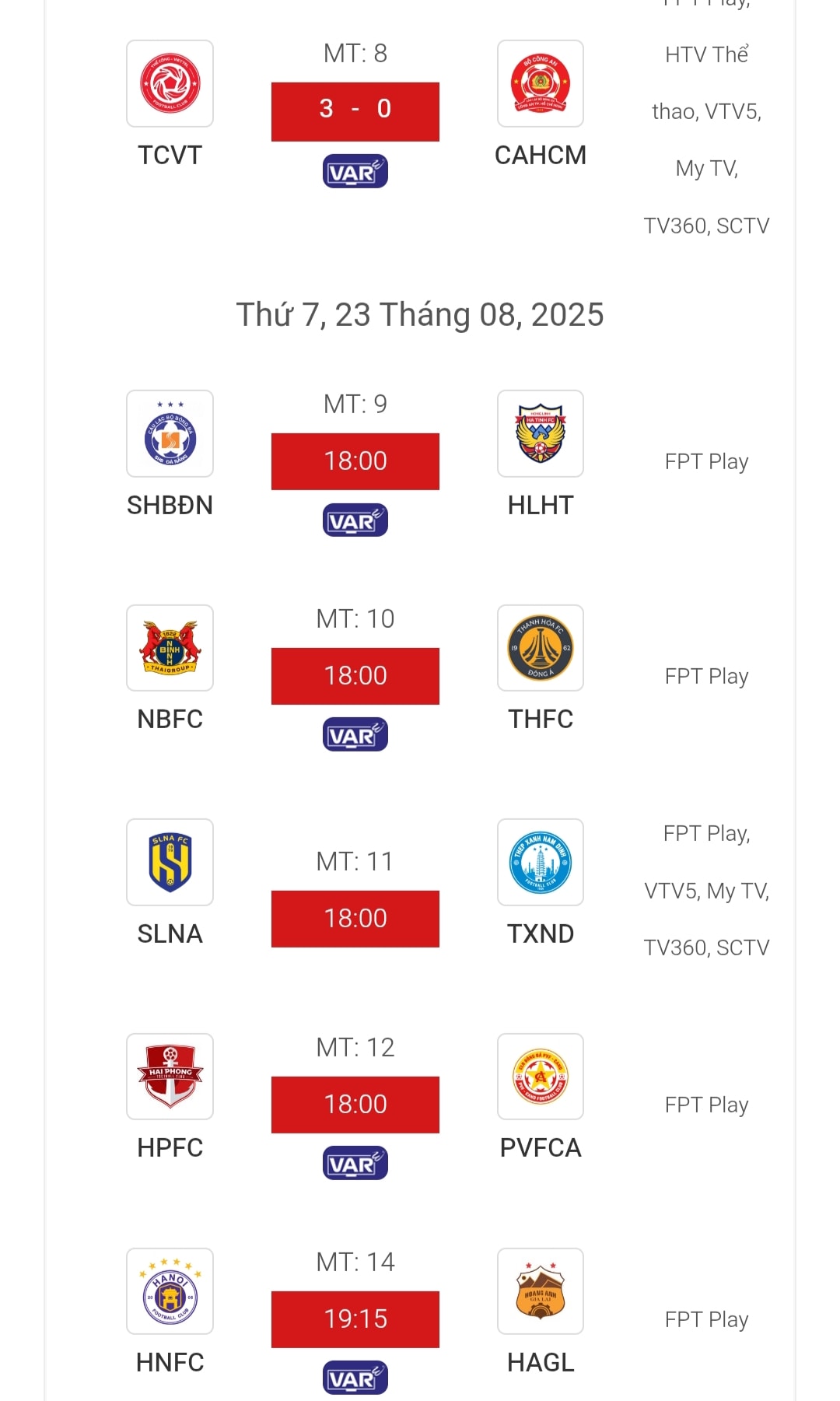Screen dimensions: 840x1401
Task: Open the SHBĐN vs HLHT 18:00 match
Action: click(x=355, y=461)
